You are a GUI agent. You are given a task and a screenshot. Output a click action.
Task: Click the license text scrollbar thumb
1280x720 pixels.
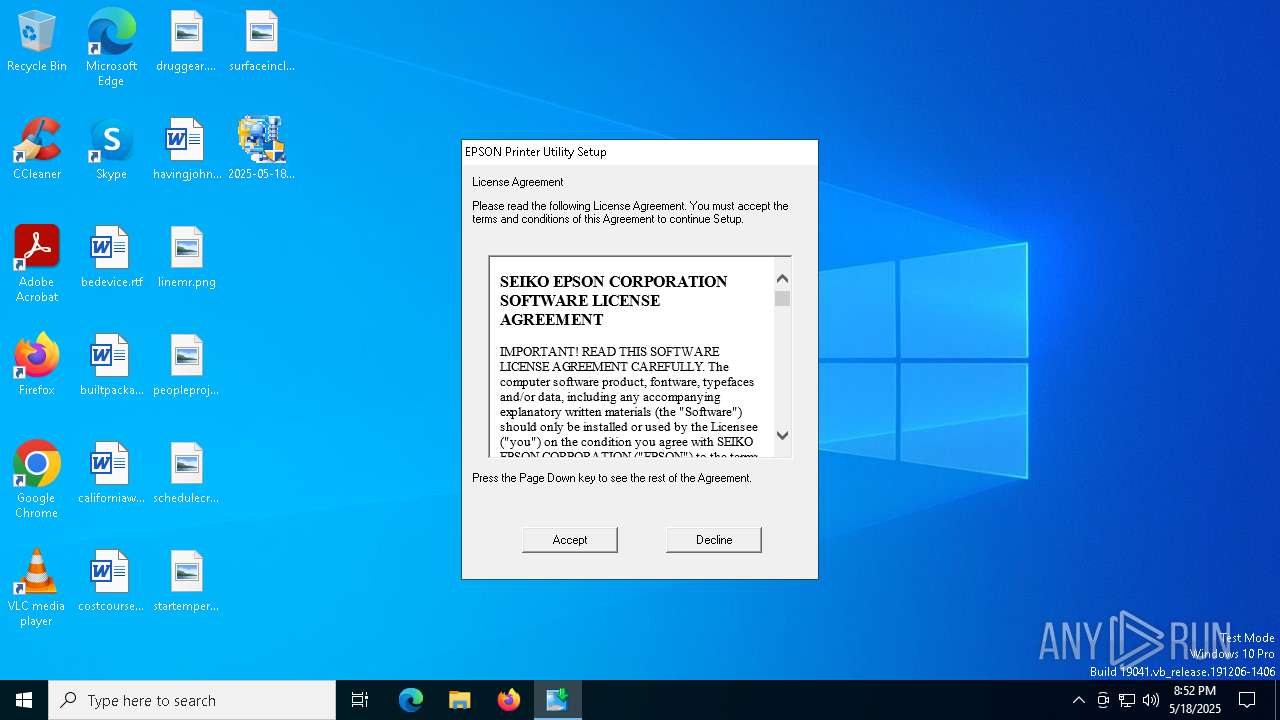[x=782, y=298]
